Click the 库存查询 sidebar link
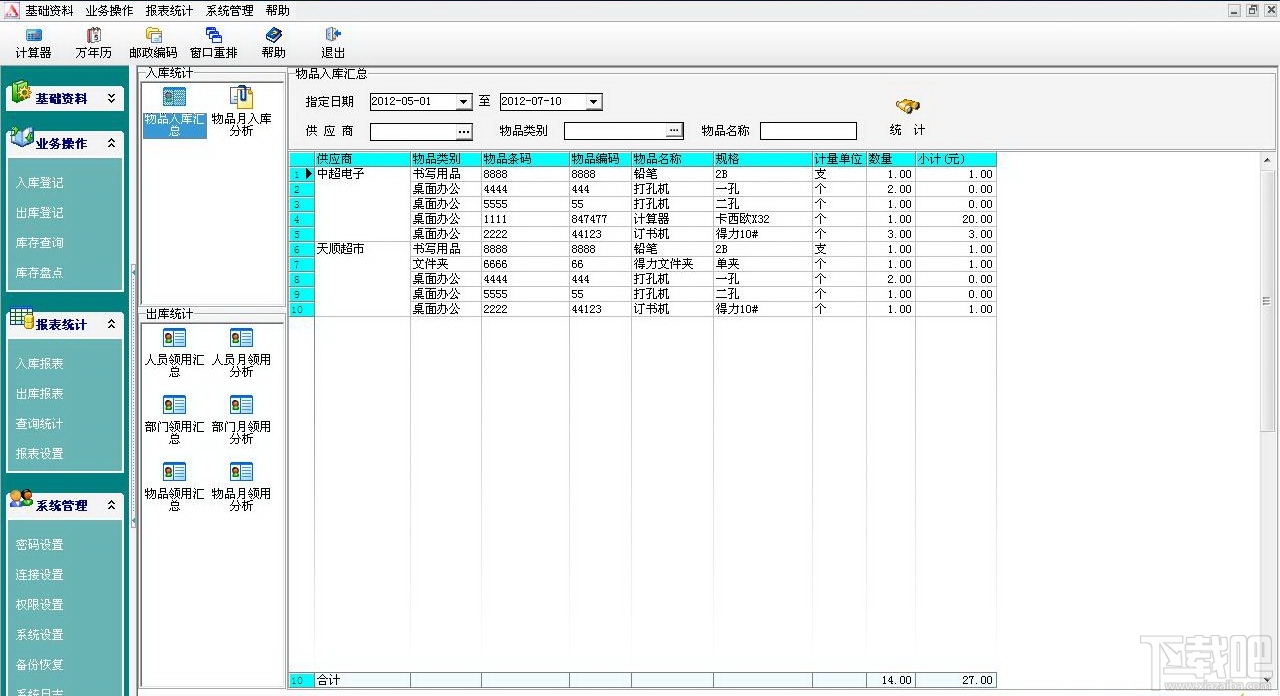Image resolution: width=1280 pixels, height=696 pixels. pyautogui.click(x=40, y=243)
